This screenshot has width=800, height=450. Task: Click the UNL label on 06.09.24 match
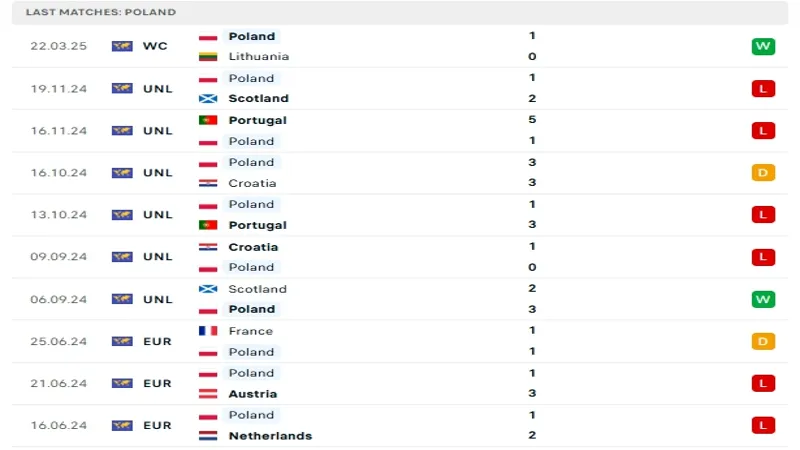pos(158,299)
